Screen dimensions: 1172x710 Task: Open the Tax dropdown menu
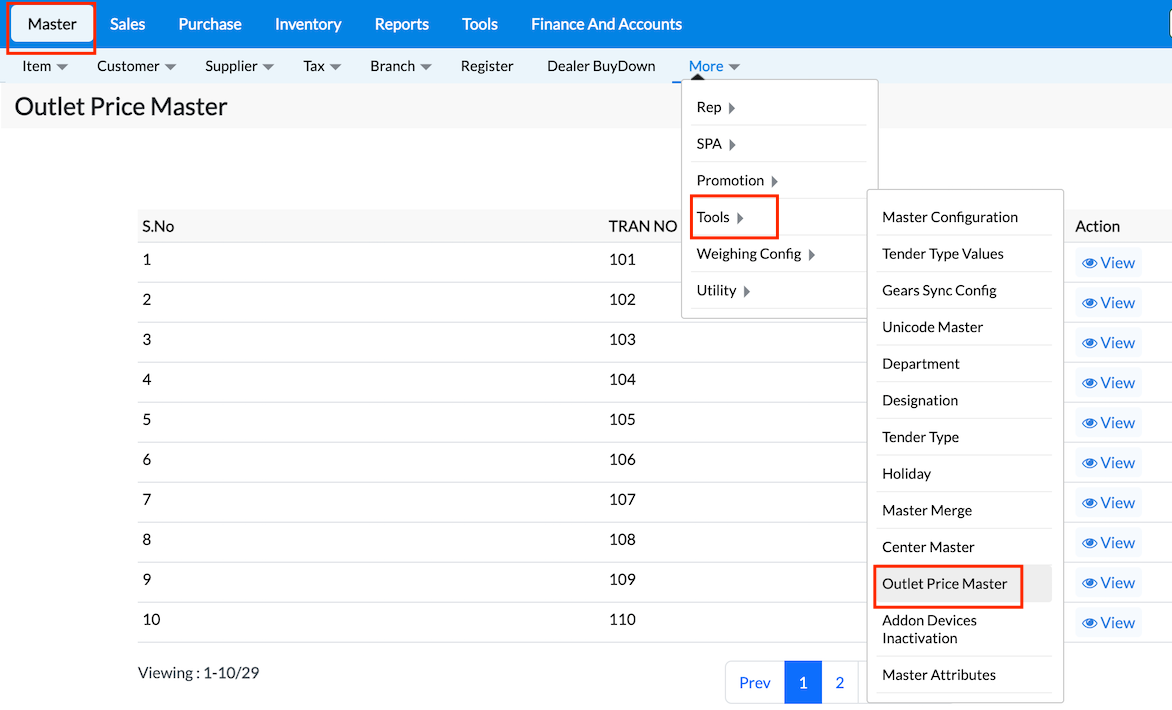(x=322, y=66)
